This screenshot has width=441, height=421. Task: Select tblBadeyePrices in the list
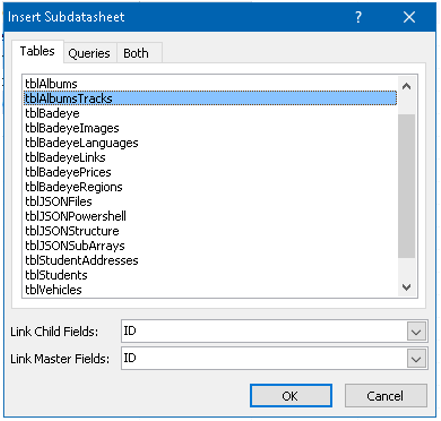pyautogui.click(x=210, y=172)
